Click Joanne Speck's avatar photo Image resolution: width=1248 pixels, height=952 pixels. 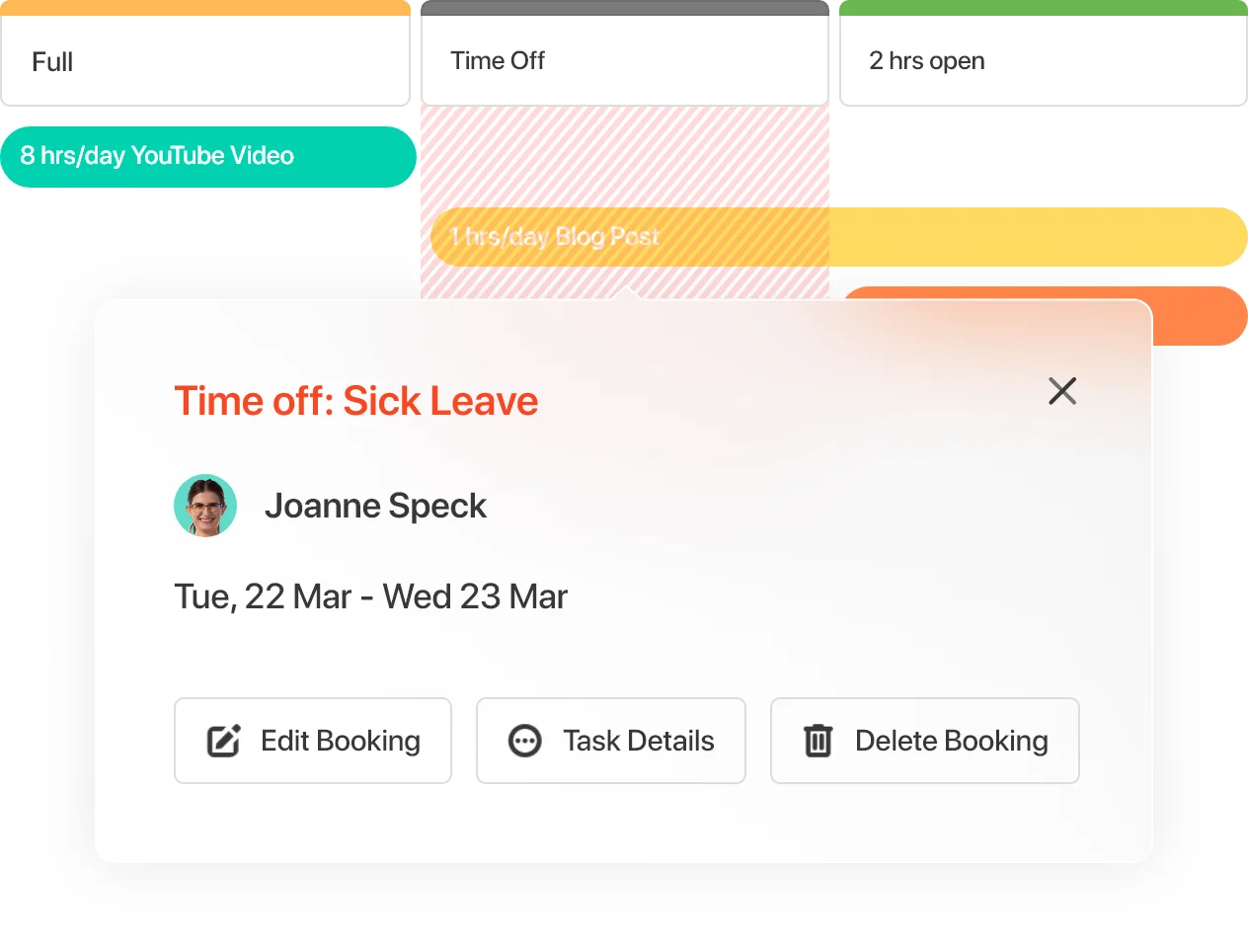(205, 506)
